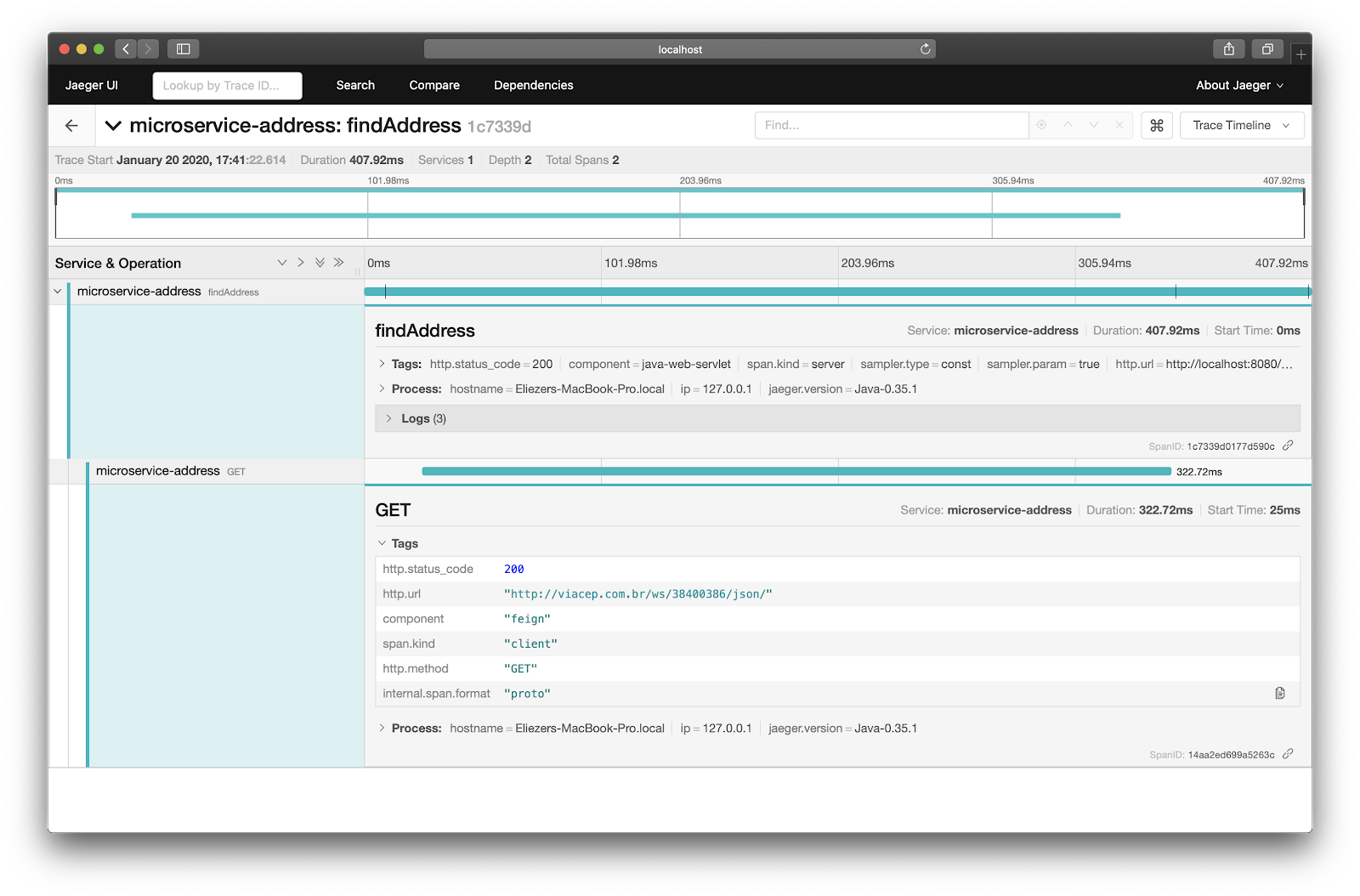Open the About Jaeger menu
The height and width of the screenshot is (896, 1360).
(1239, 85)
